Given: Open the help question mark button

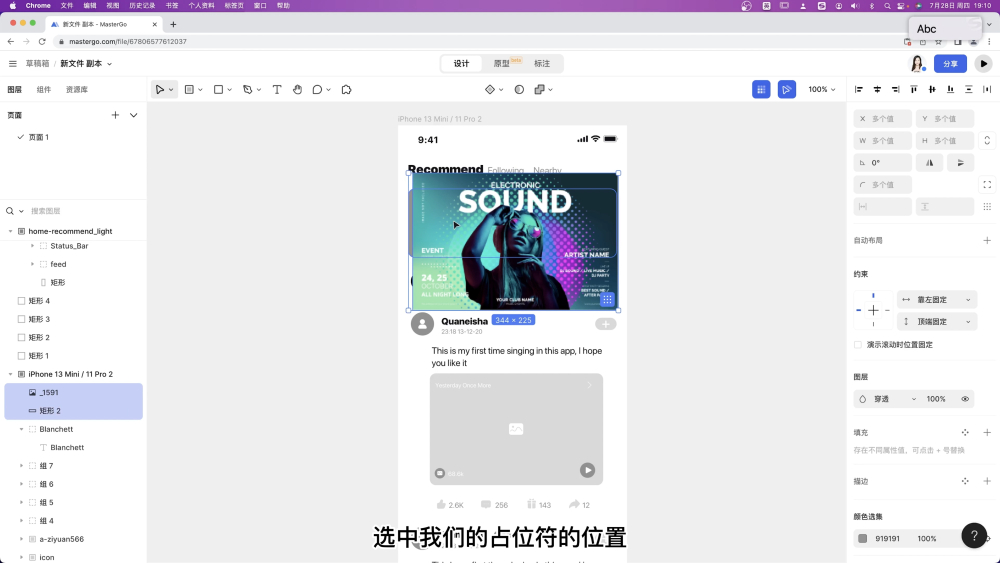Looking at the screenshot, I should pyautogui.click(x=974, y=536).
